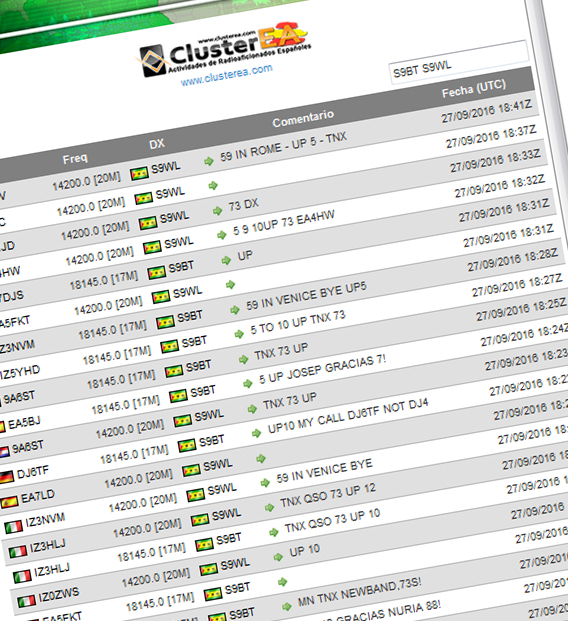Select the comment 5 9 10UP 73 EA4HW
This screenshot has width=568, height=621.
pos(284,223)
